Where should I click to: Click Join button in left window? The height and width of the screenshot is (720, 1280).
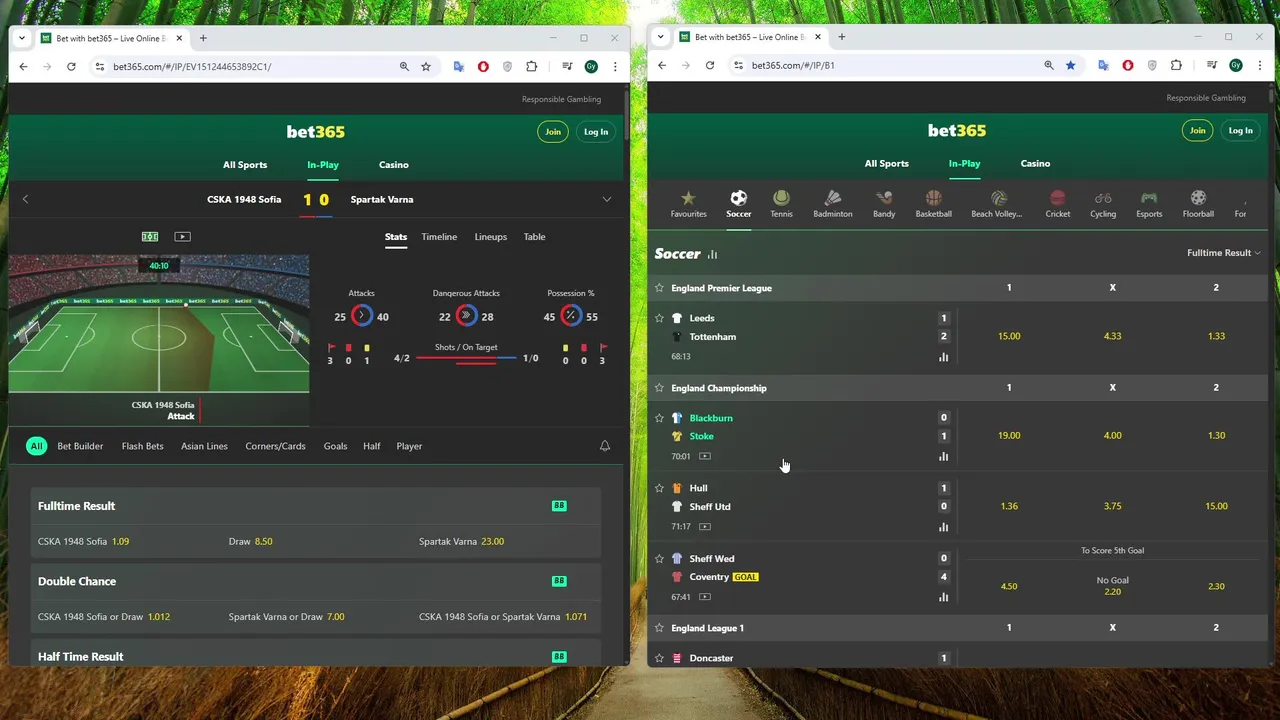(x=553, y=132)
